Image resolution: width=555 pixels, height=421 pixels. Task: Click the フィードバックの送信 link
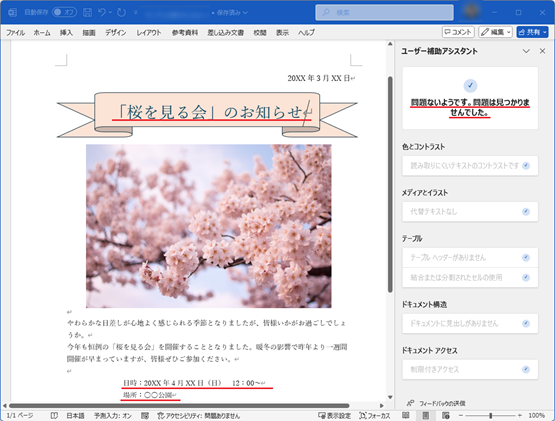coord(436,403)
